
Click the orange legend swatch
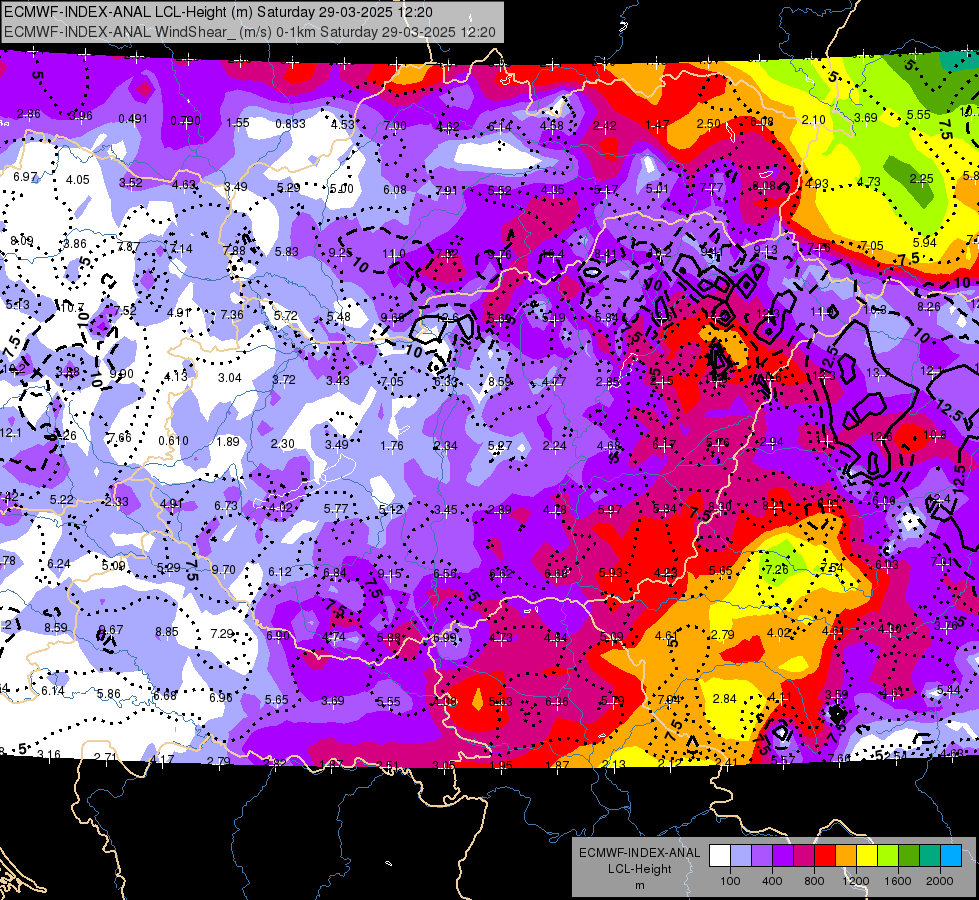846,856
